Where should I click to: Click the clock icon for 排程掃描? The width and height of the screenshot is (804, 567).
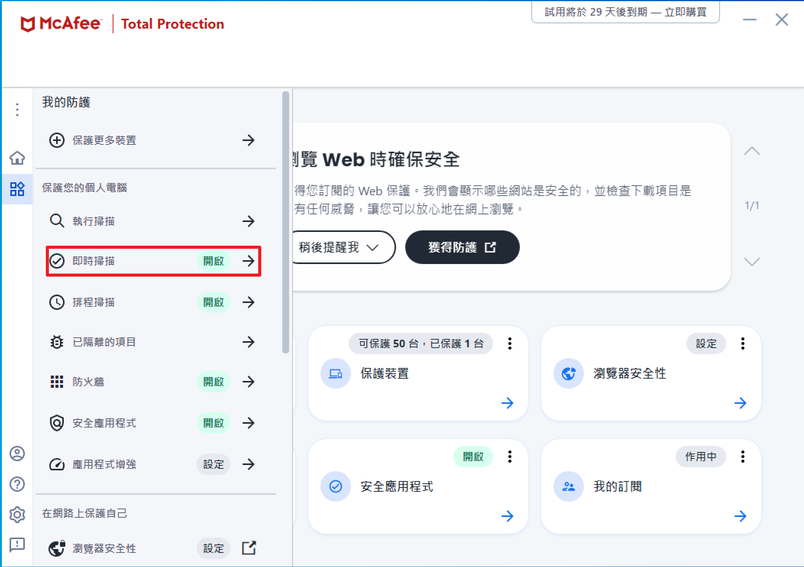click(x=56, y=302)
